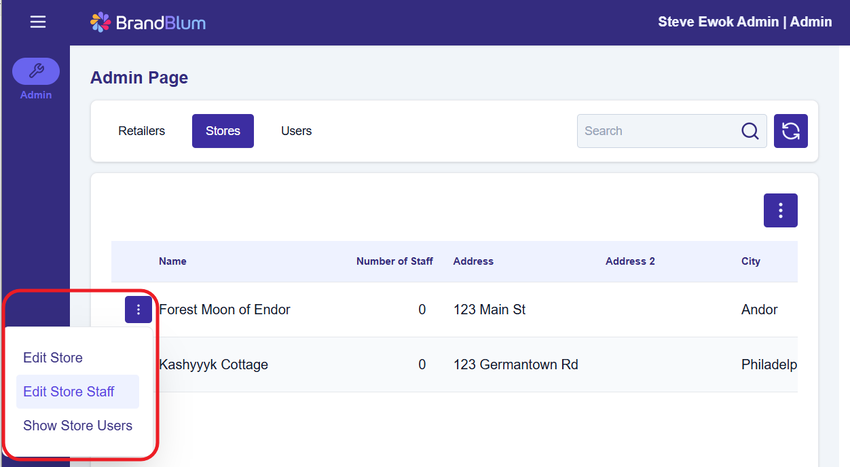
Task: Click the Forest Moon of Endor row menu
Action: [138, 310]
